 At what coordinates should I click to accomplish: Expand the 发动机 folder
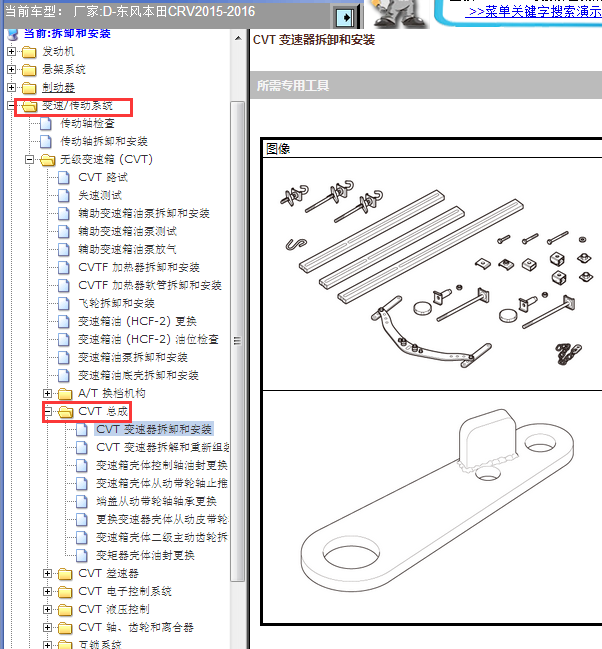pos(12,52)
